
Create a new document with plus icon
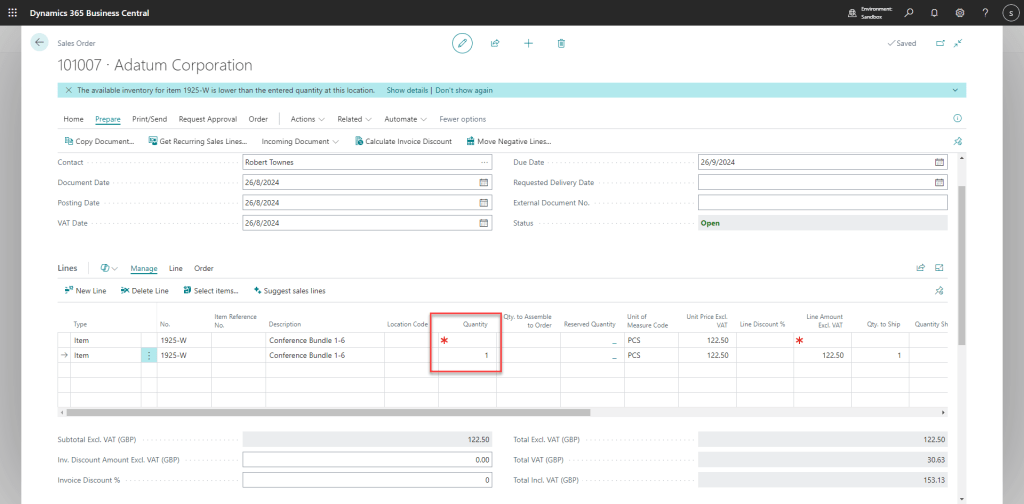[x=528, y=43]
